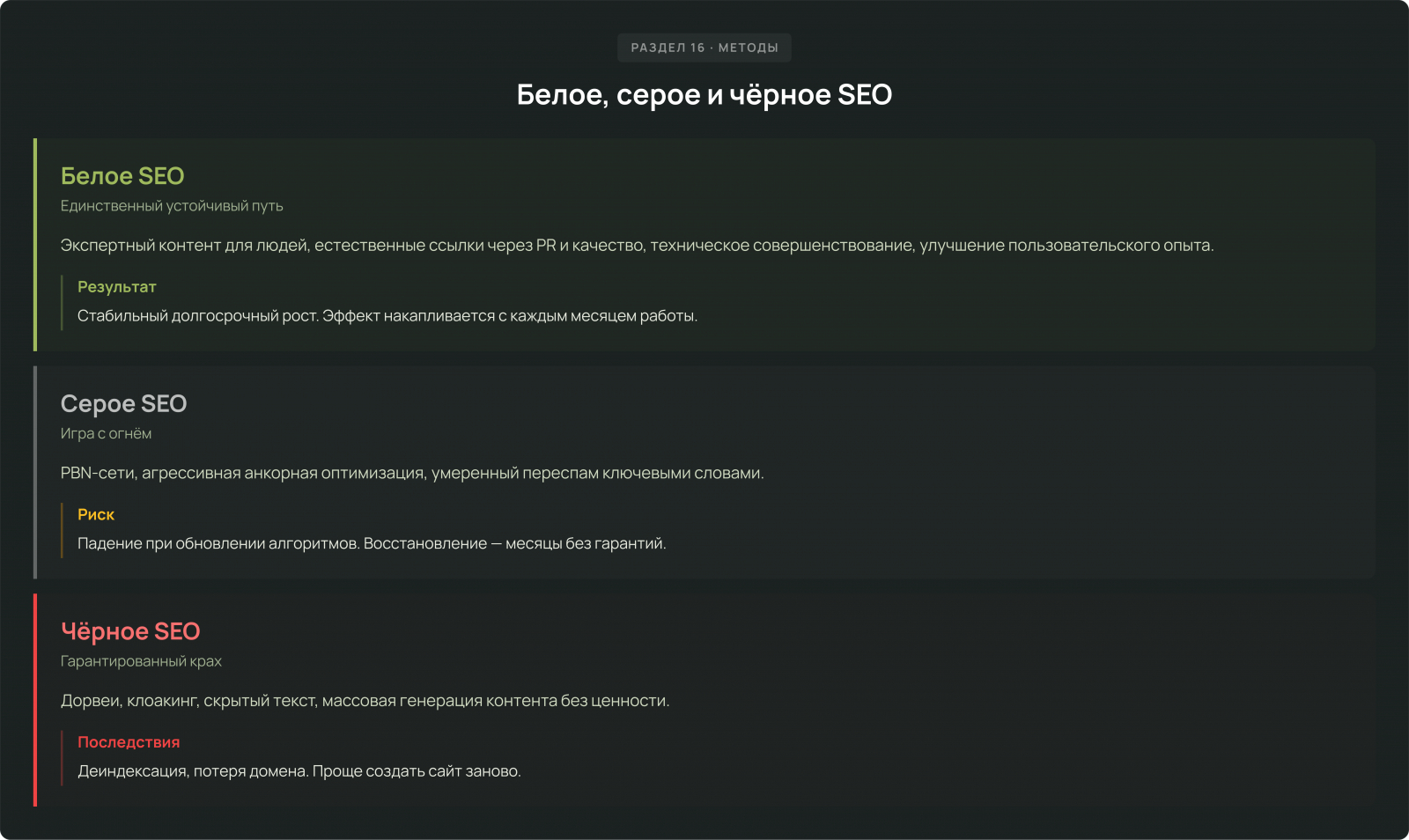1409x840 pixels.
Task: Click the main title "Белое, серое и чёрное SEO"
Action: pyautogui.click(x=704, y=94)
